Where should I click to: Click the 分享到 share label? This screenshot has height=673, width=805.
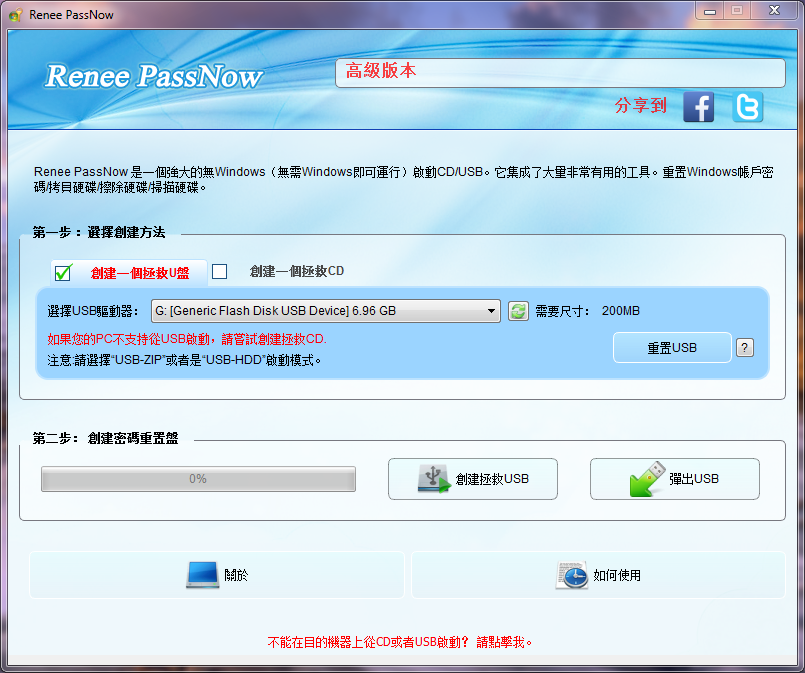pos(641,105)
